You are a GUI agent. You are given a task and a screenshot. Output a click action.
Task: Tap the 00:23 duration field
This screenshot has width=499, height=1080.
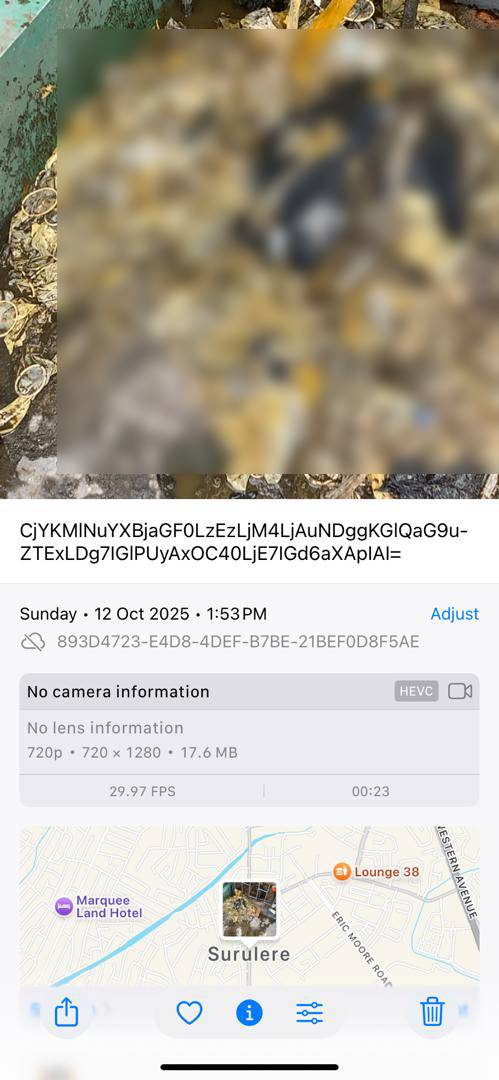tap(371, 791)
